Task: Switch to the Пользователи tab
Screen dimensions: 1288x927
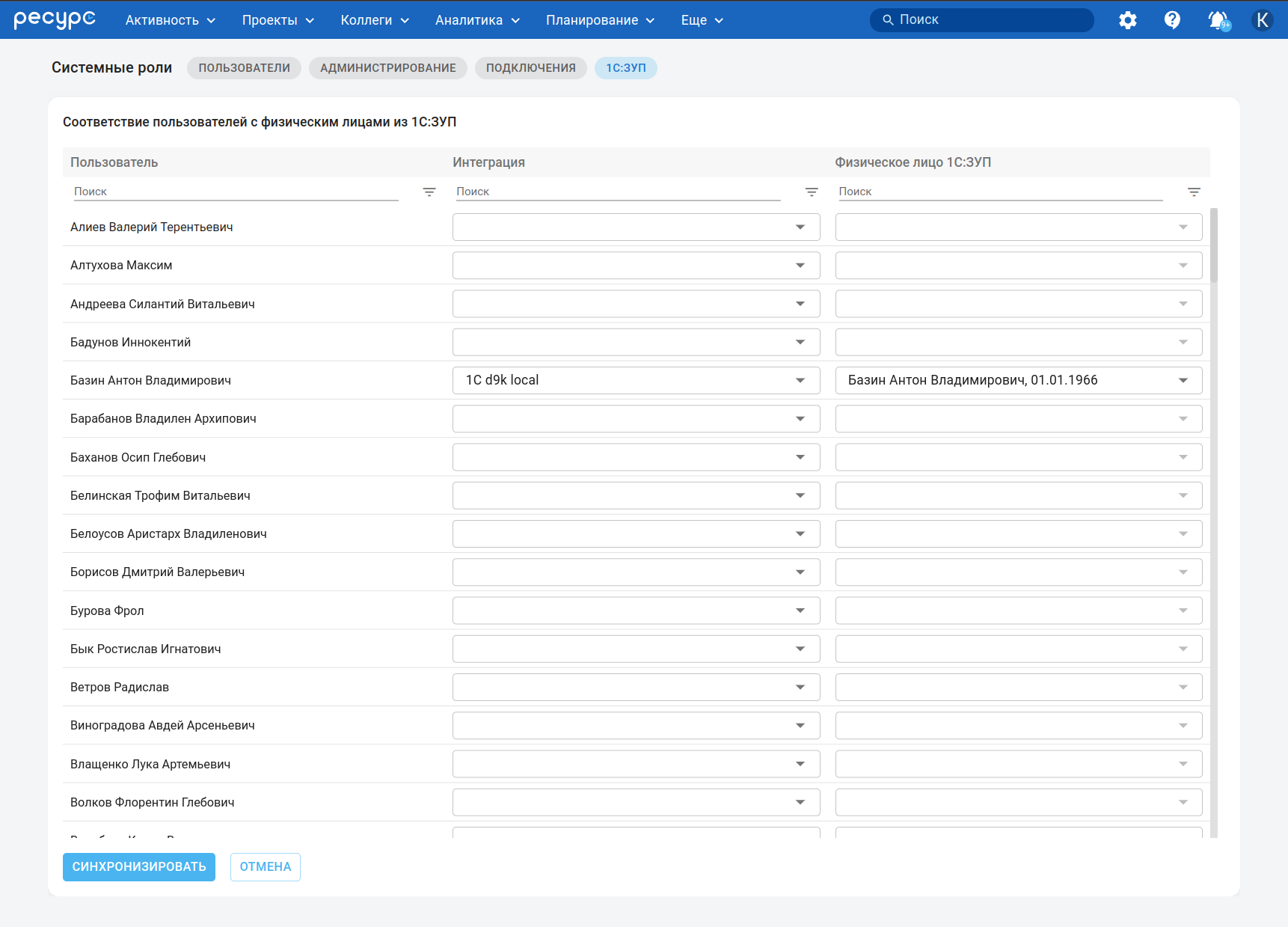Action: click(244, 68)
